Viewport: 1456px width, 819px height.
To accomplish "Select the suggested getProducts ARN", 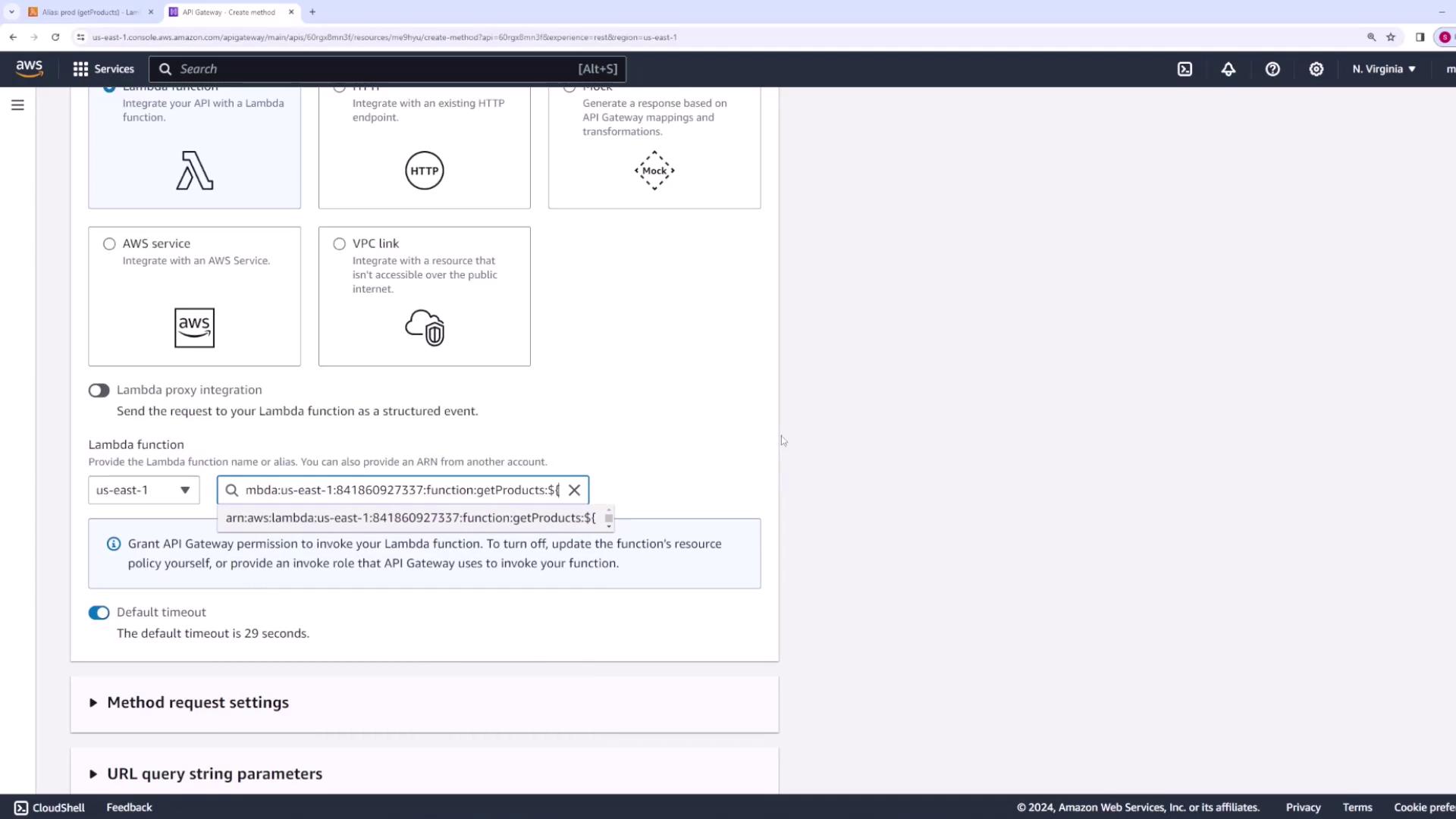I will (x=410, y=518).
